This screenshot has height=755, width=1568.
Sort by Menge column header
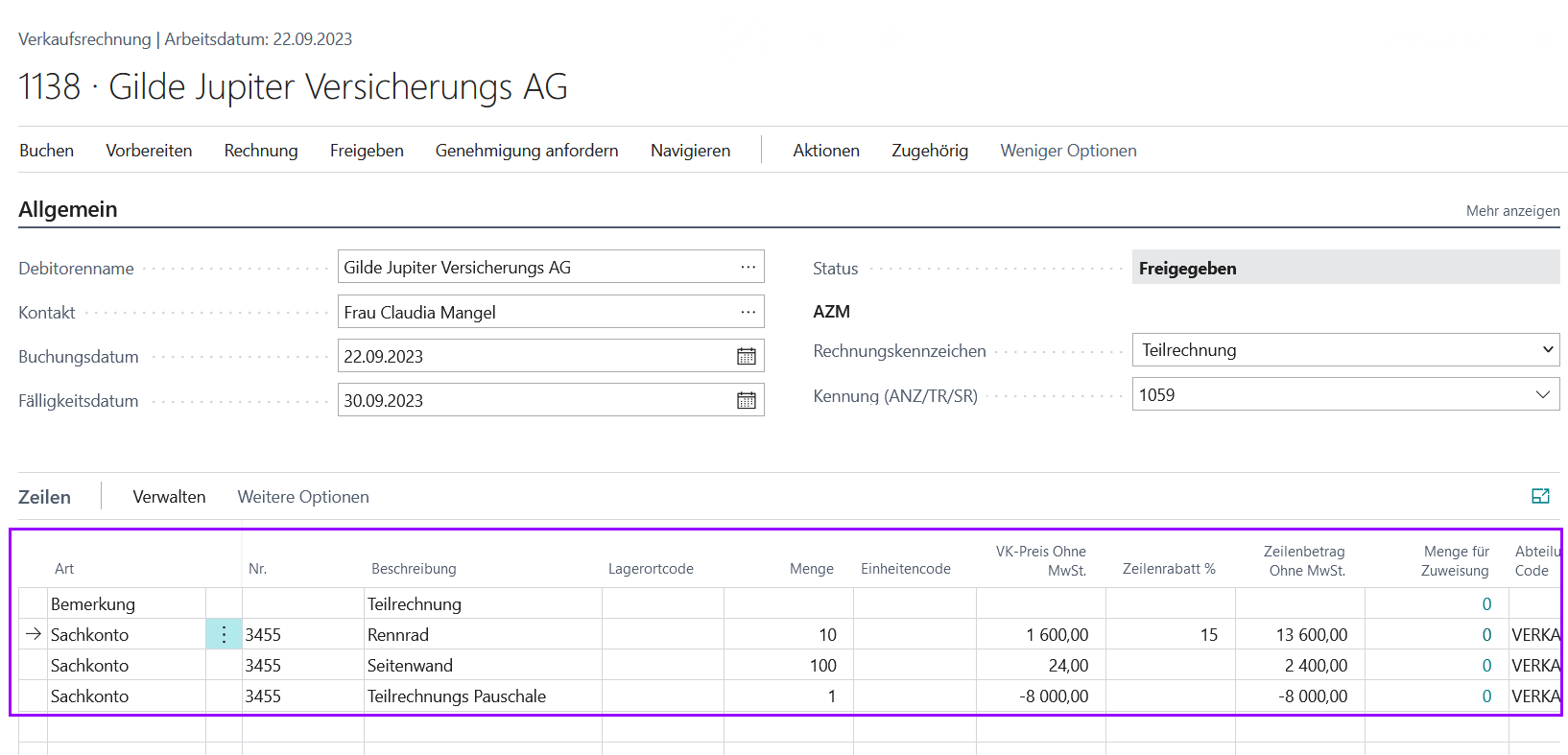[811, 569]
